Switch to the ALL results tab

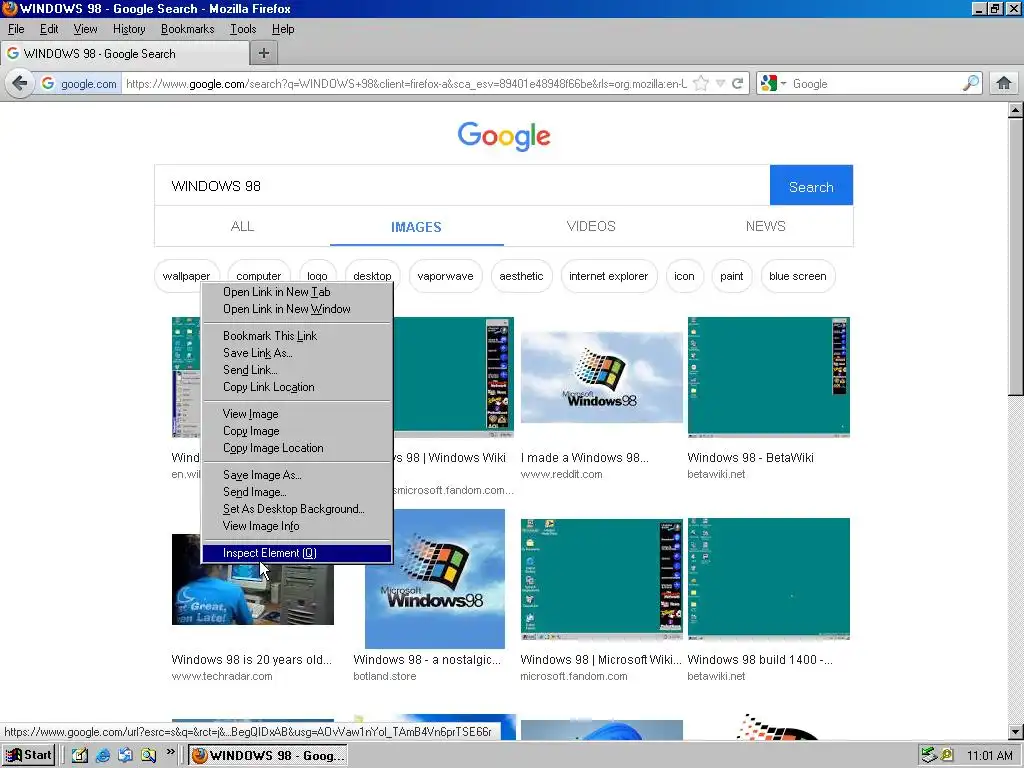[x=242, y=226]
